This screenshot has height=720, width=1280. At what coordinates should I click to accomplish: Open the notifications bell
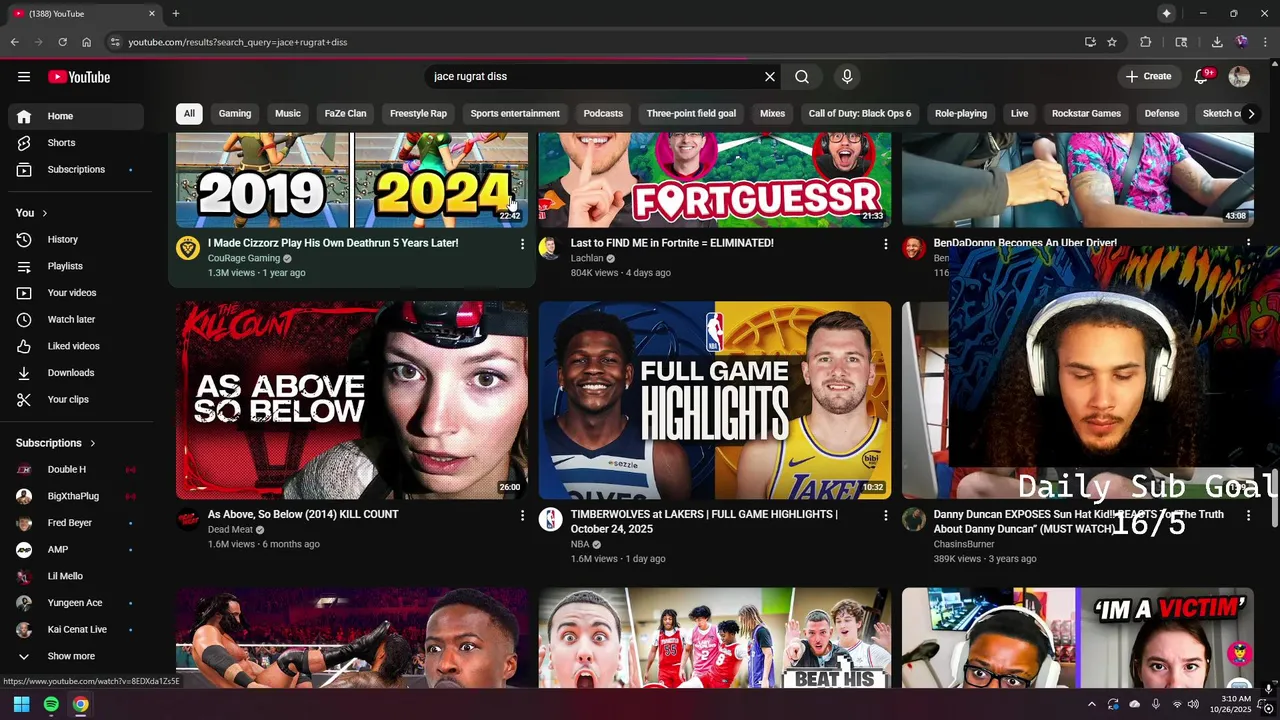coord(1202,77)
